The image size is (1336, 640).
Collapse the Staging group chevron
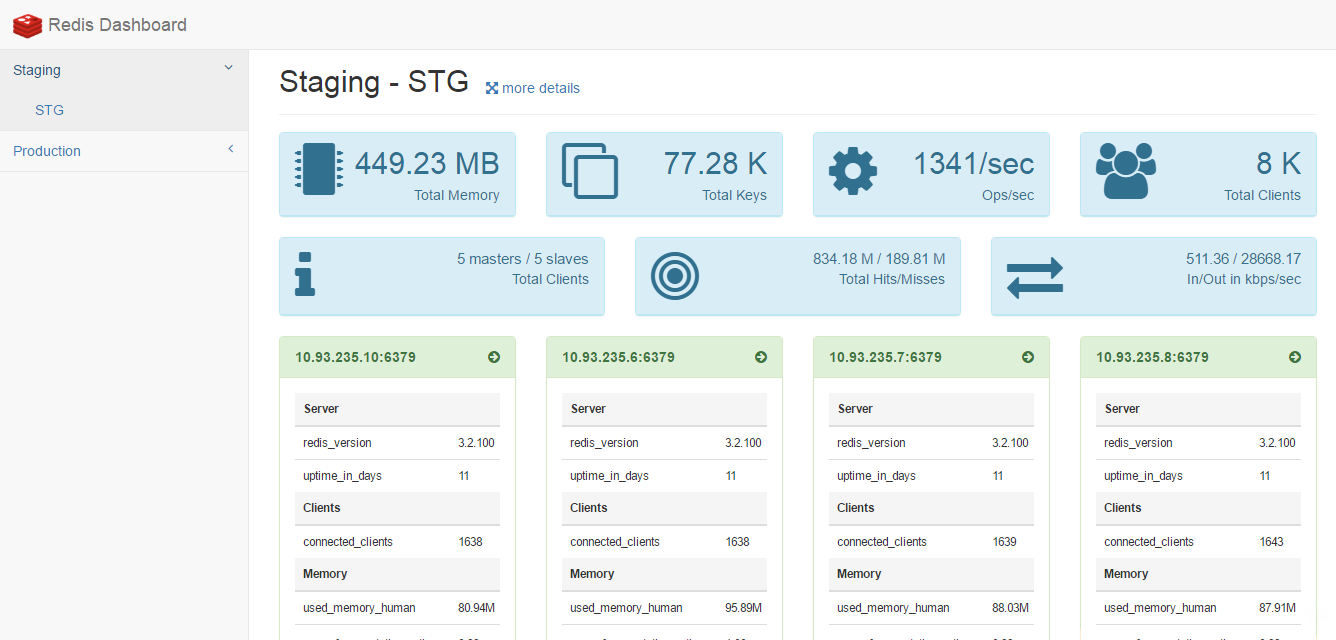[229, 68]
